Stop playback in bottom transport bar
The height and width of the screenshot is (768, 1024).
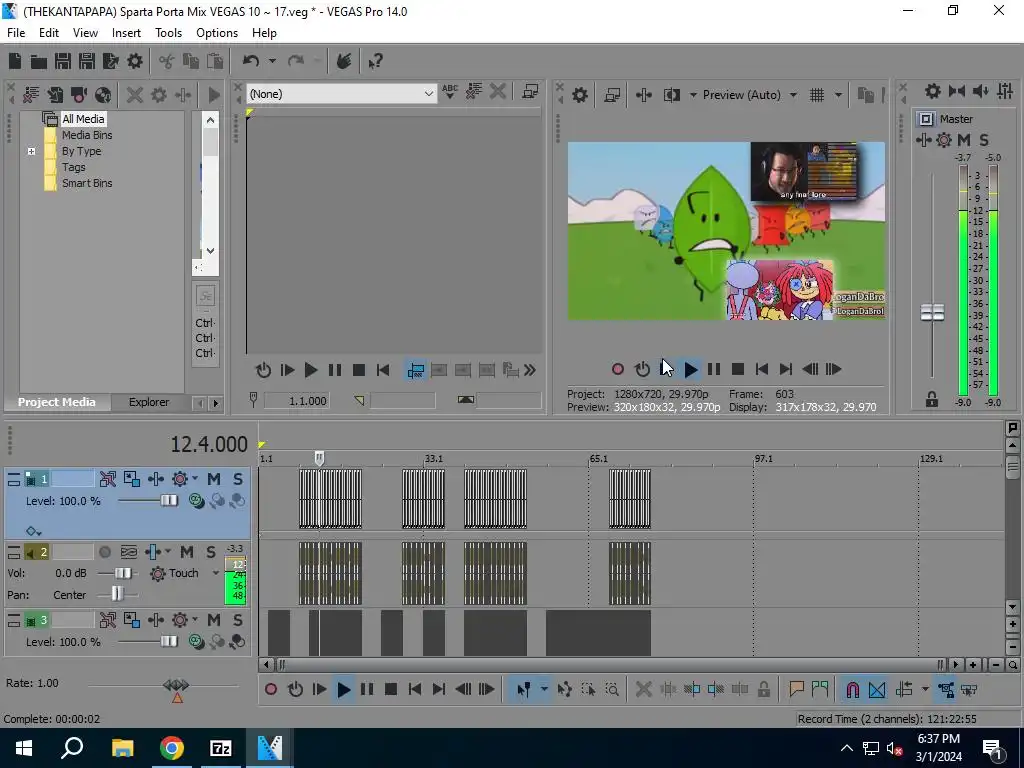click(391, 689)
